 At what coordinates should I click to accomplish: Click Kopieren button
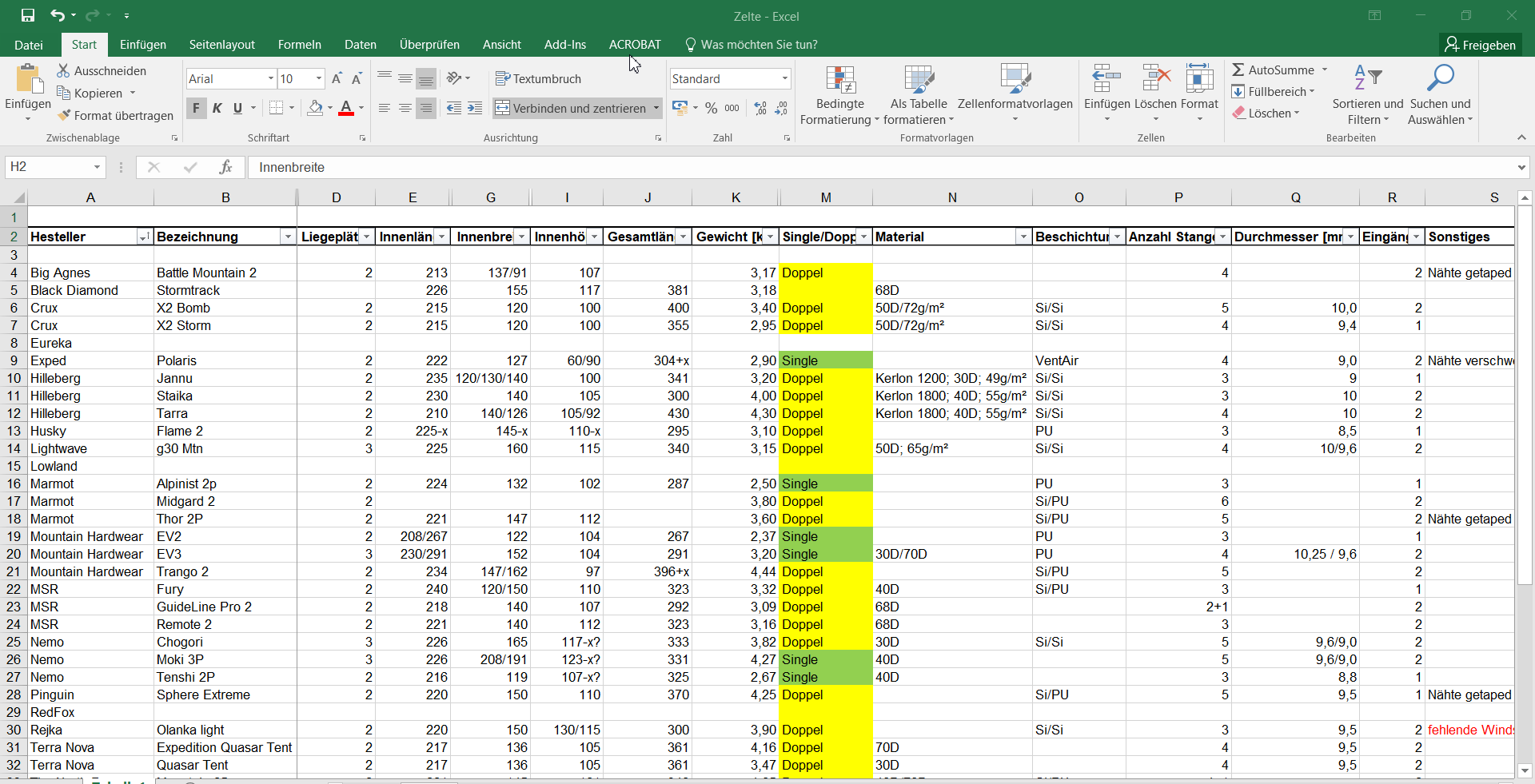[90, 93]
